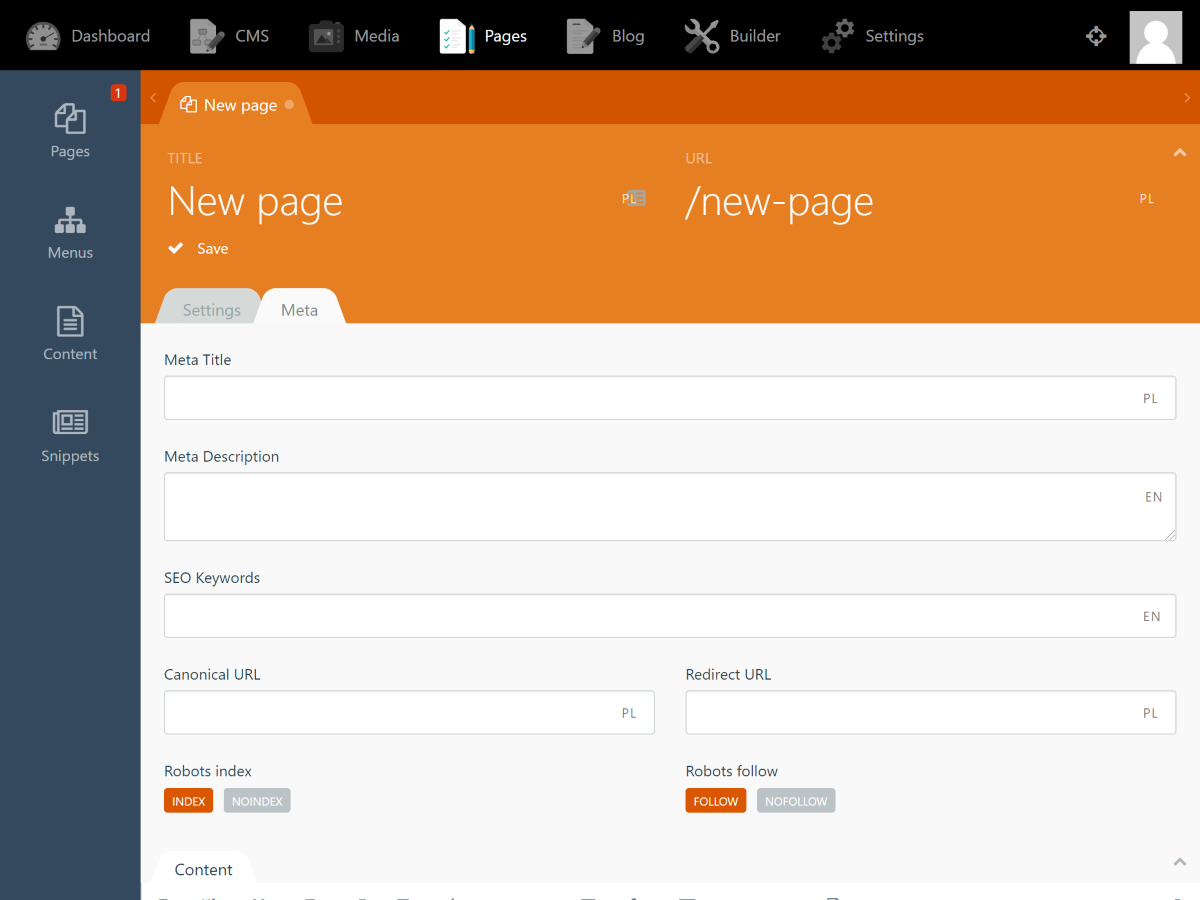Set Robots index to NOINDEX
This screenshot has height=900, width=1200.
(x=257, y=801)
